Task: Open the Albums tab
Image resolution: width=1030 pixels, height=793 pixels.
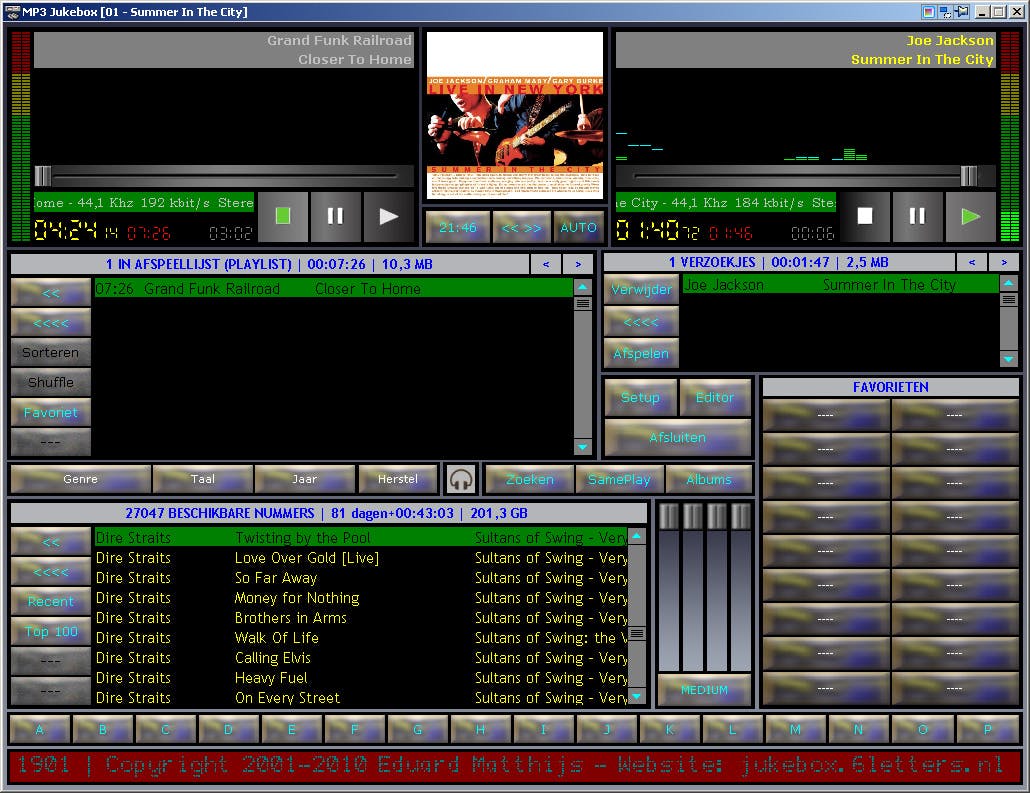Action: point(709,480)
